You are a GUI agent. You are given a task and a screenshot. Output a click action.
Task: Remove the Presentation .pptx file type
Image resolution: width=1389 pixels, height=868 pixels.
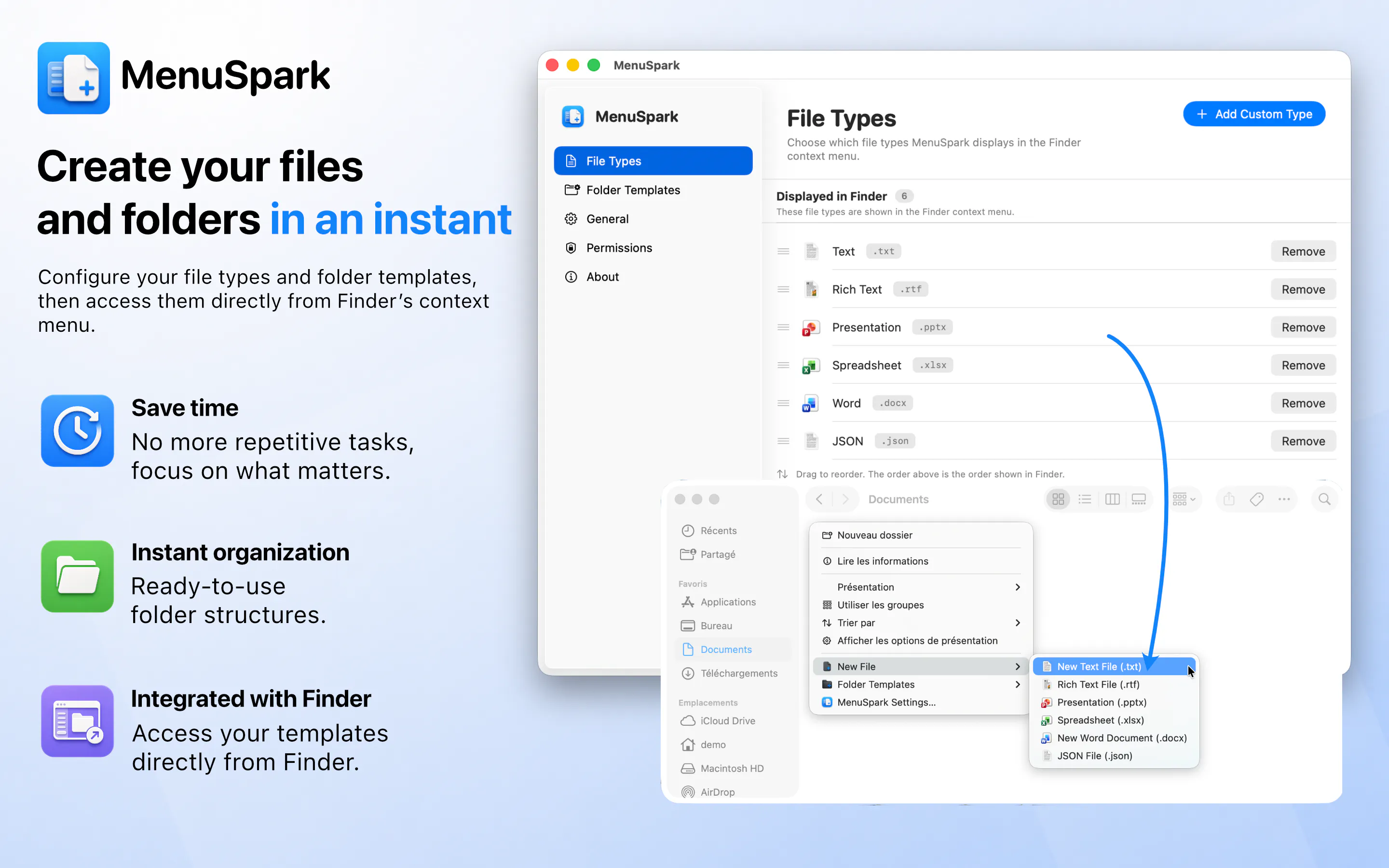click(1303, 327)
